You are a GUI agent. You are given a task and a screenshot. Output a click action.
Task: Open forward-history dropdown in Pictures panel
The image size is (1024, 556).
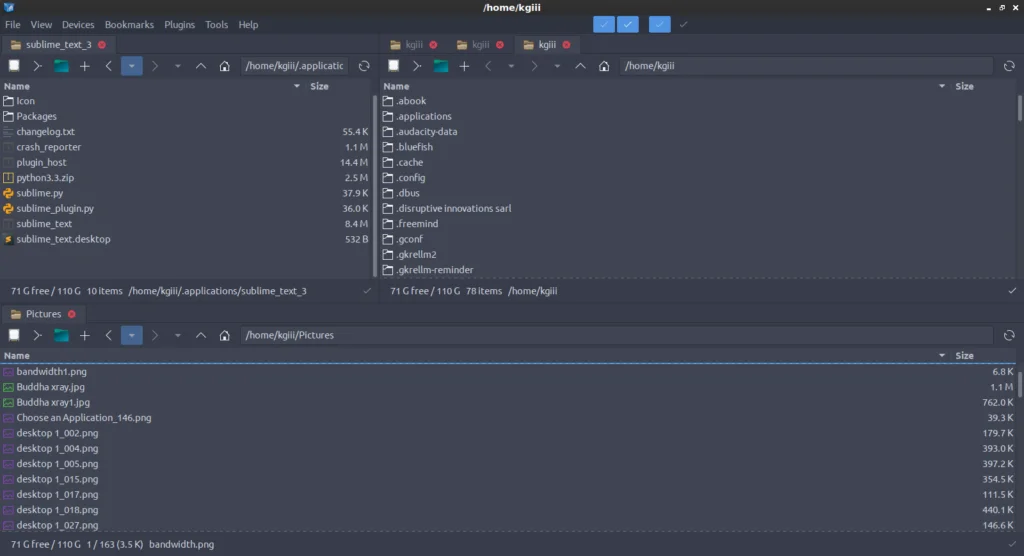[178, 335]
